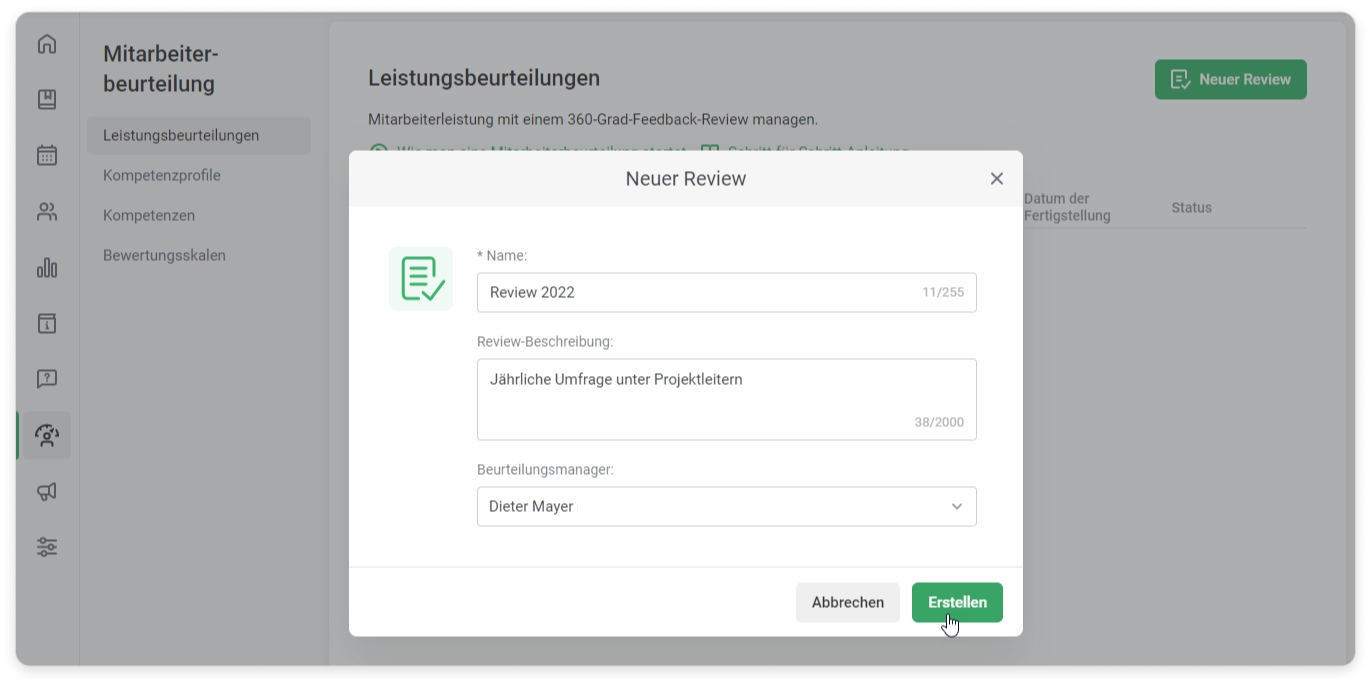Open the sliders settings icon in sidebar
The height and width of the screenshot is (686, 1371).
click(x=47, y=547)
